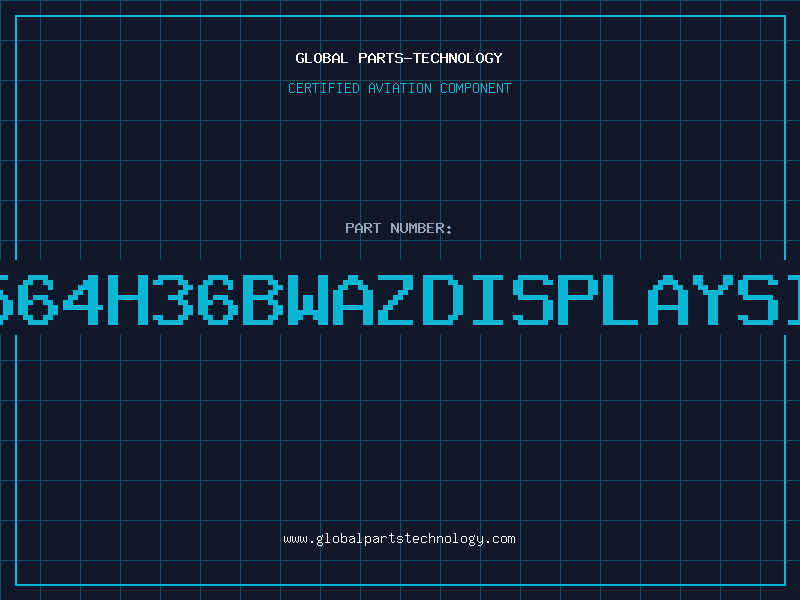Select the letter H in the part number
This screenshot has width=800, height=600.
coord(126,300)
